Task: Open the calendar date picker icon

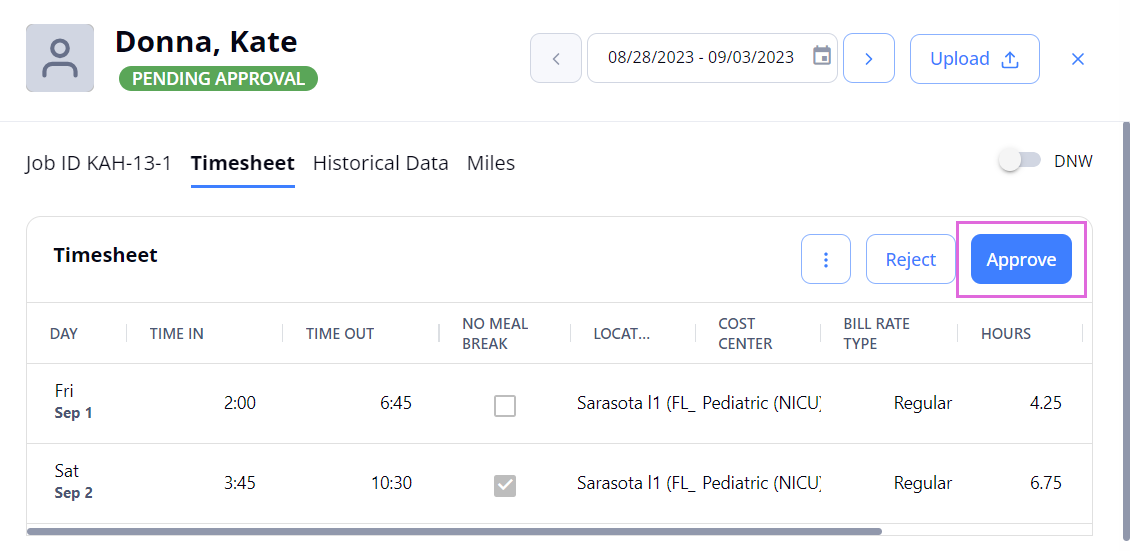Action: 822,56
